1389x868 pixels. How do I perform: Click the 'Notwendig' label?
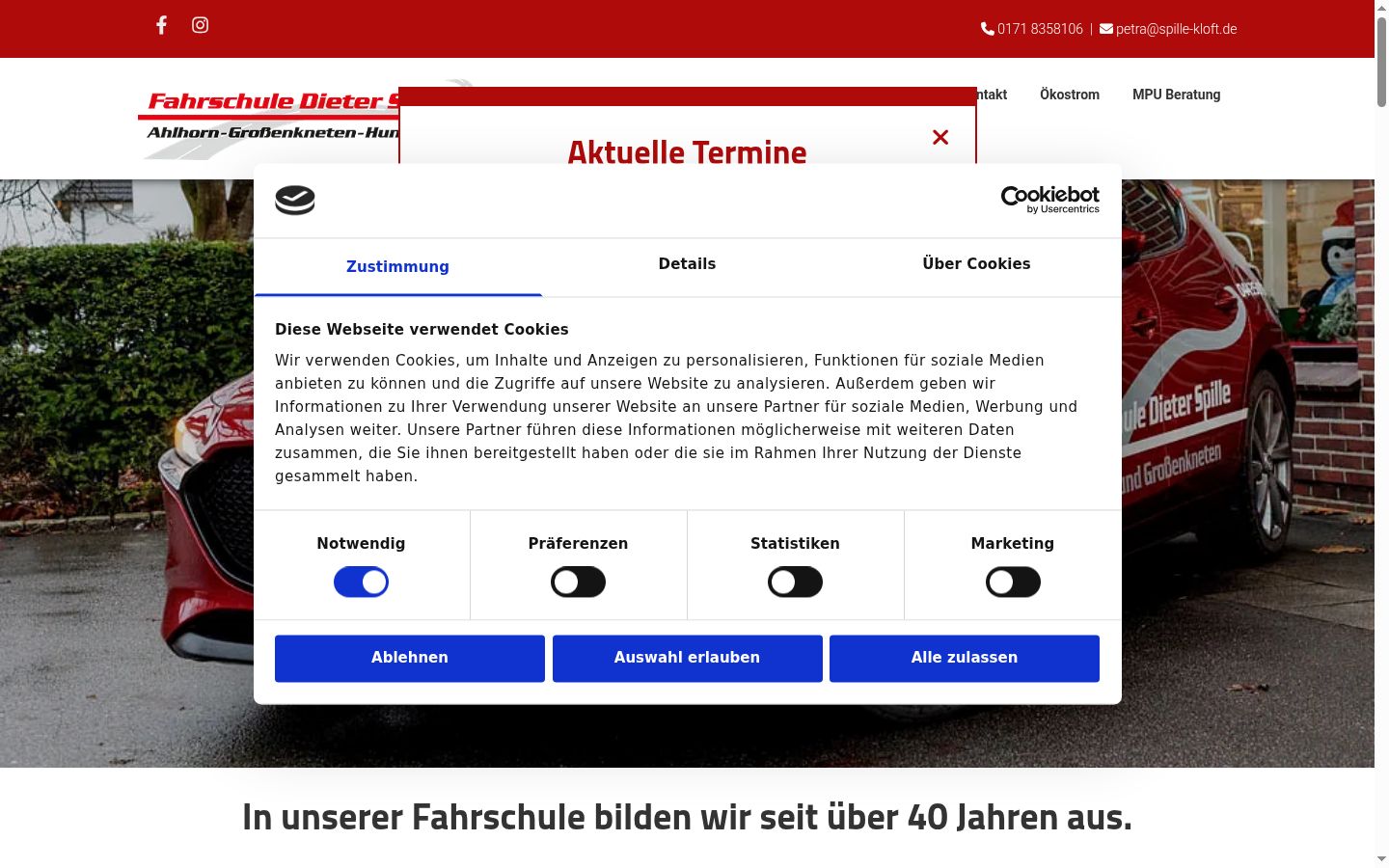pos(361,543)
